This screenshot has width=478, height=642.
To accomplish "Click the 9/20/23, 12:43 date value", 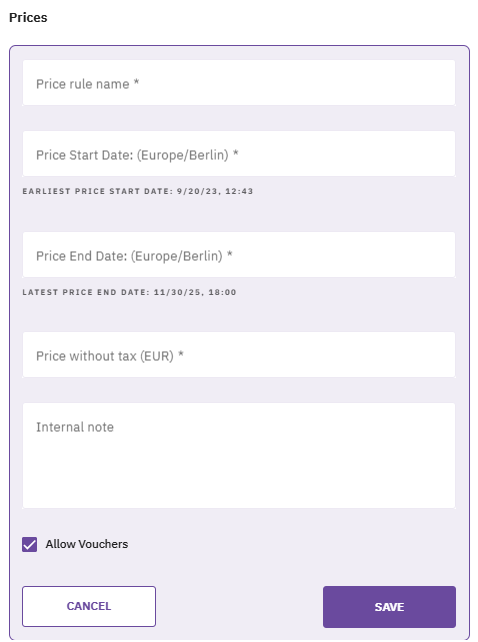I will coord(215,191).
